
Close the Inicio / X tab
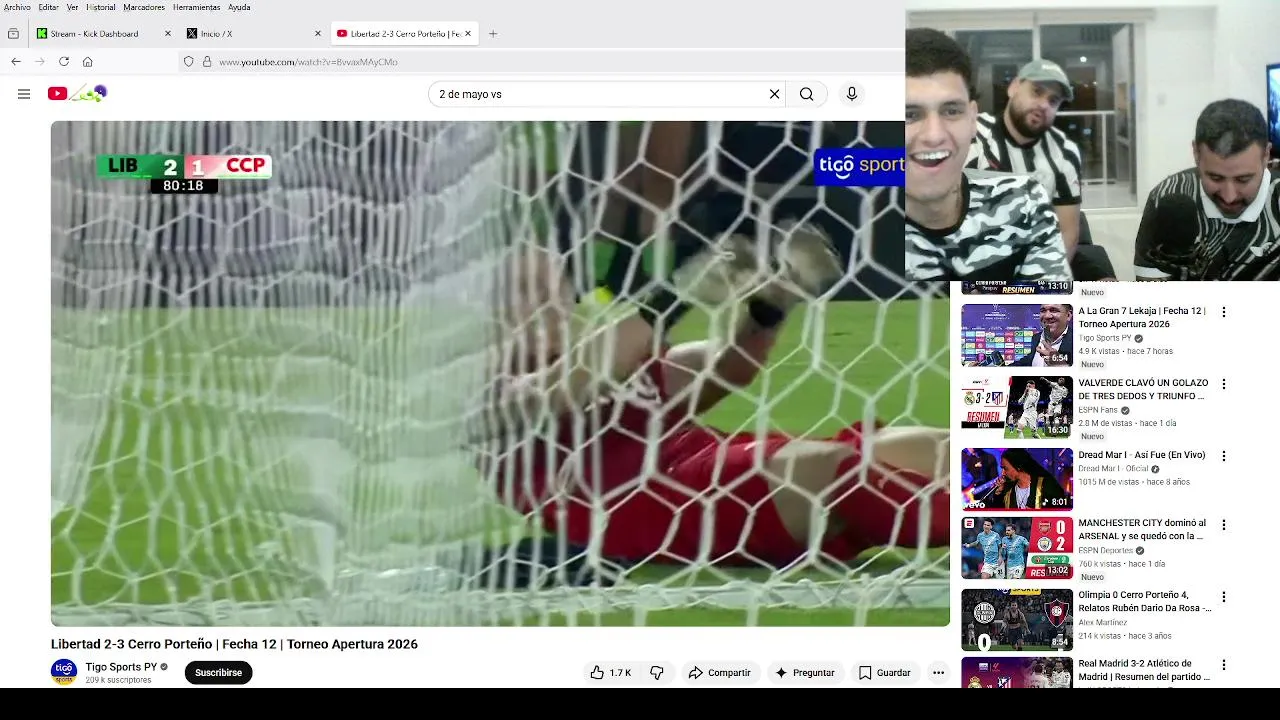click(x=318, y=34)
